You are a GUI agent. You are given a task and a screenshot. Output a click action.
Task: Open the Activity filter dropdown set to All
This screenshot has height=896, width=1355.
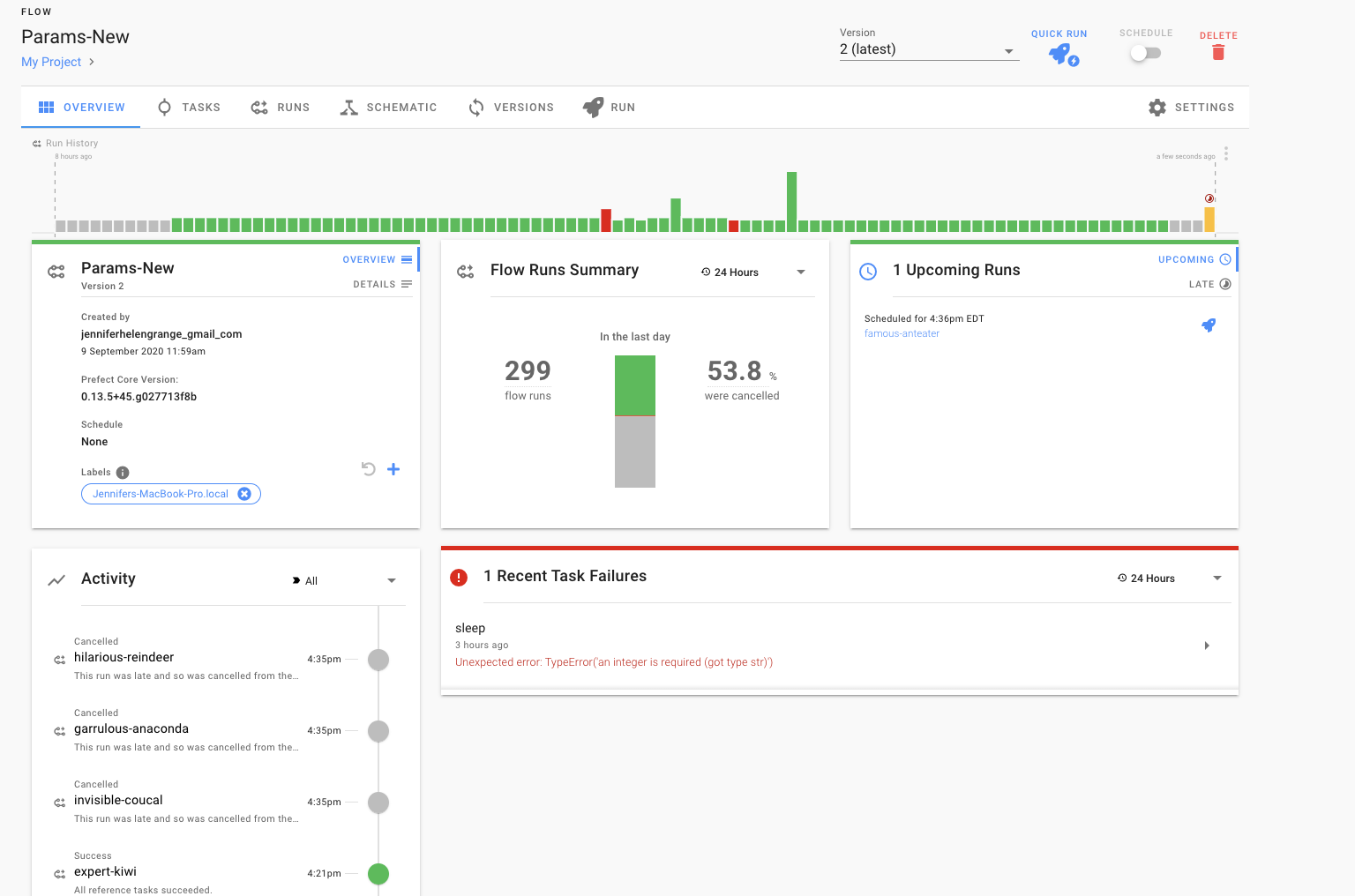pos(344,580)
